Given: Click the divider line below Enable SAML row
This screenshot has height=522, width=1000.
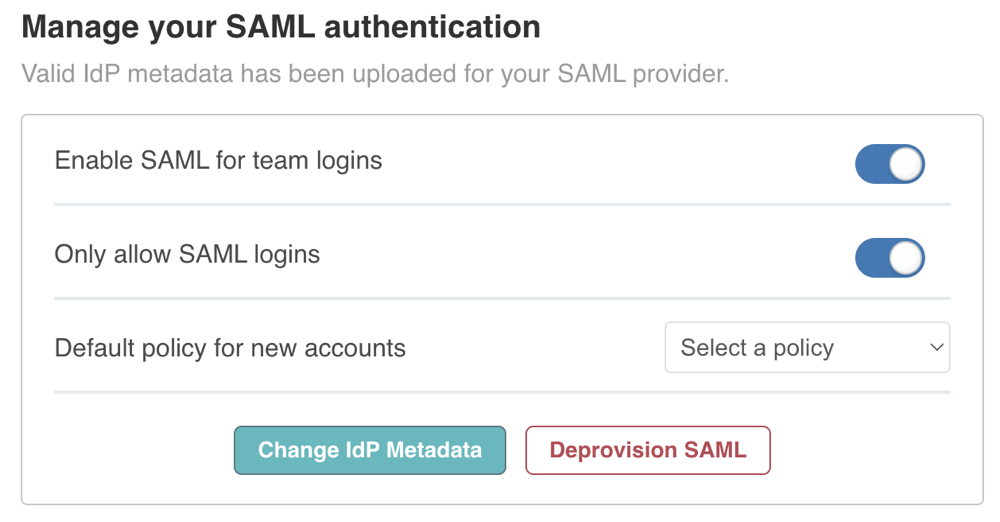Looking at the screenshot, I should coord(502,205).
